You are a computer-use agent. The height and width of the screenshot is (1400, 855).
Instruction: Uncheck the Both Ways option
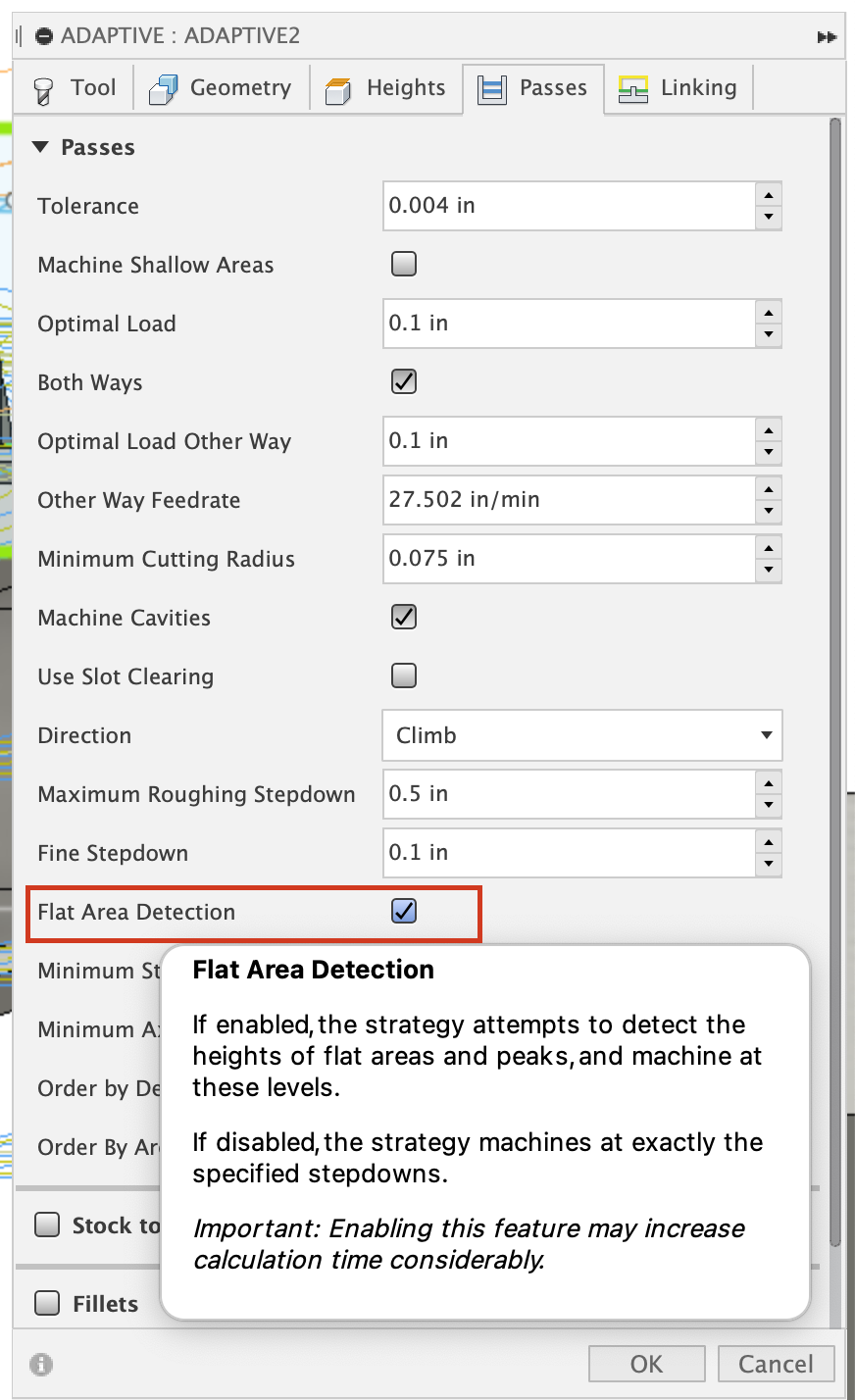pos(403,381)
